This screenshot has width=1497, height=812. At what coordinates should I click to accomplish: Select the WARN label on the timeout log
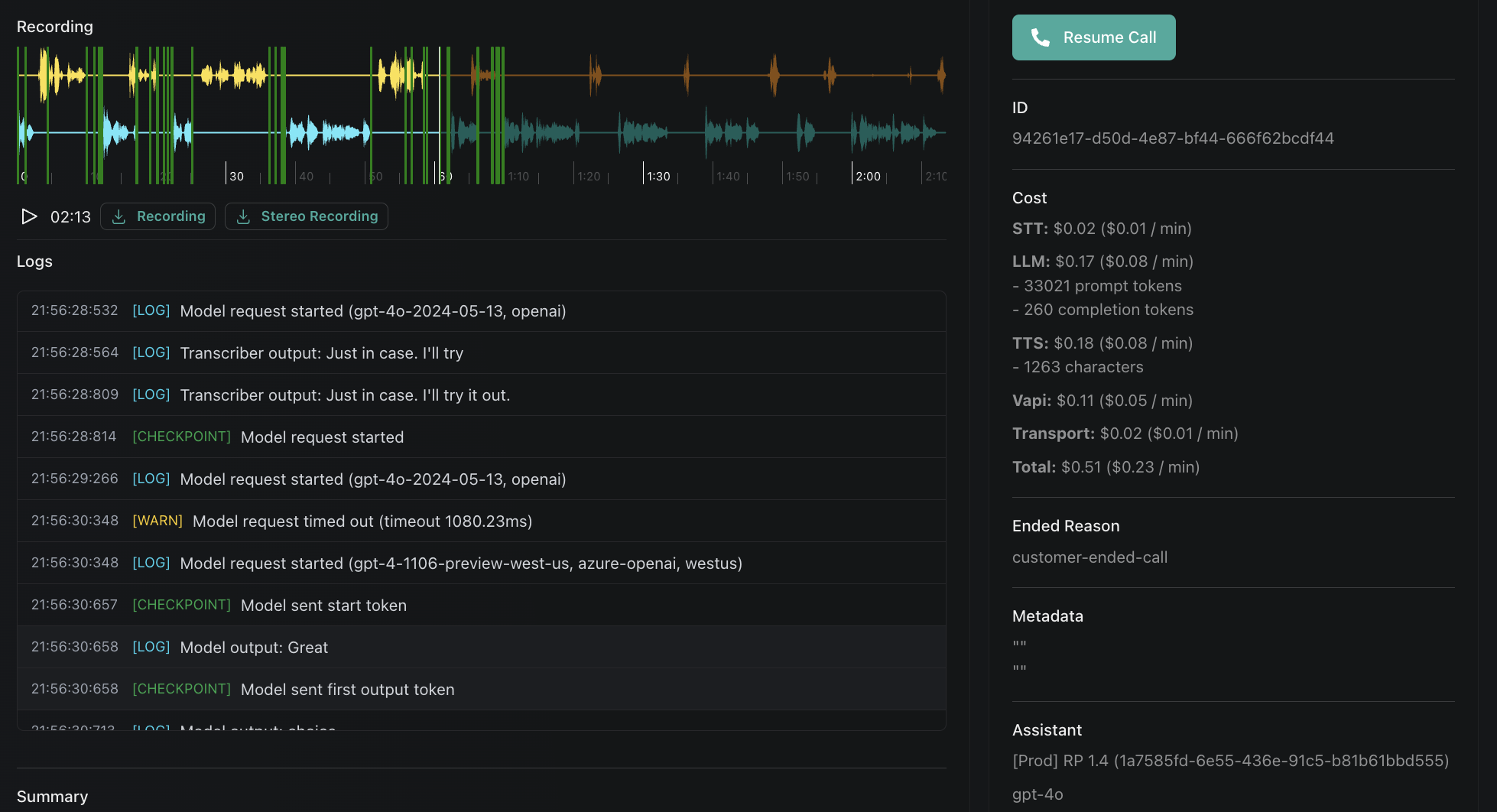coord(157,521)
